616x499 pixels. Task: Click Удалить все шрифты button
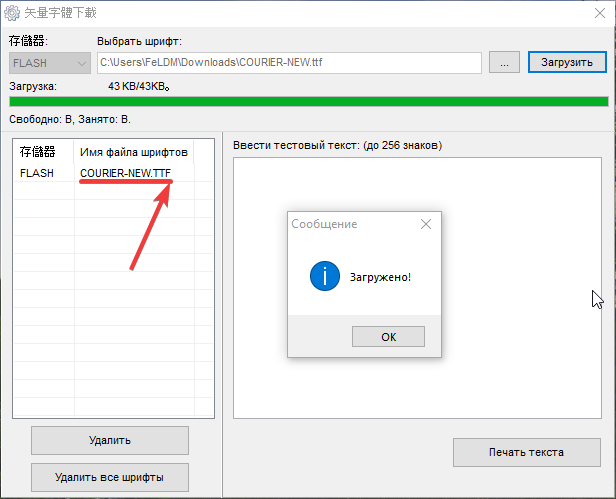point(110,477)
